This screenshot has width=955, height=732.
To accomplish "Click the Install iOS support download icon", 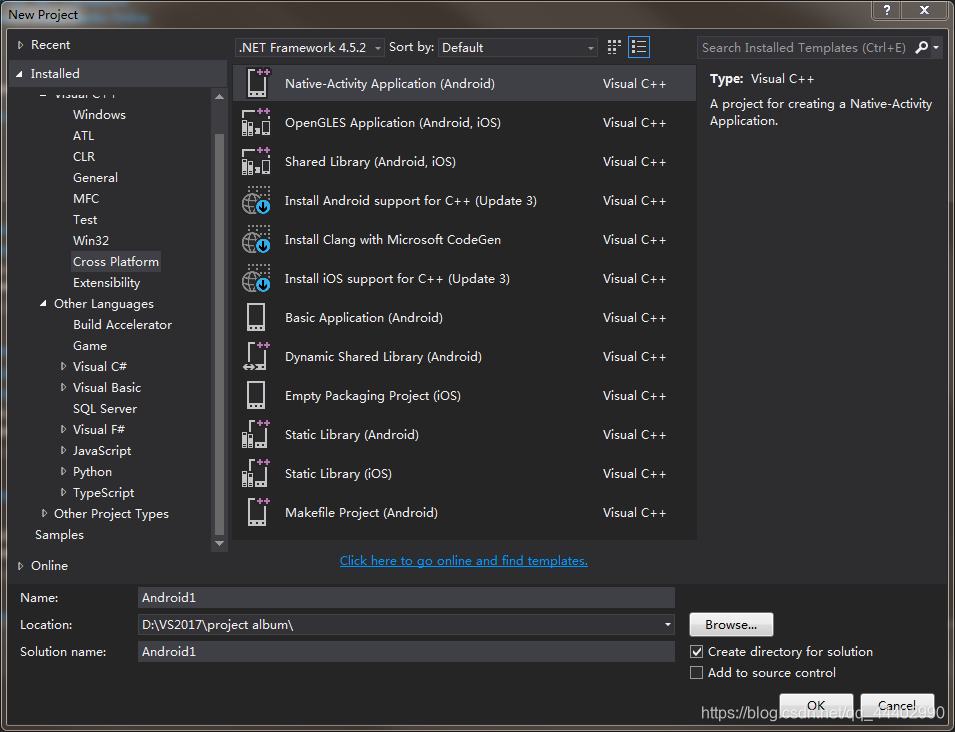I will (x=256, y=278).
